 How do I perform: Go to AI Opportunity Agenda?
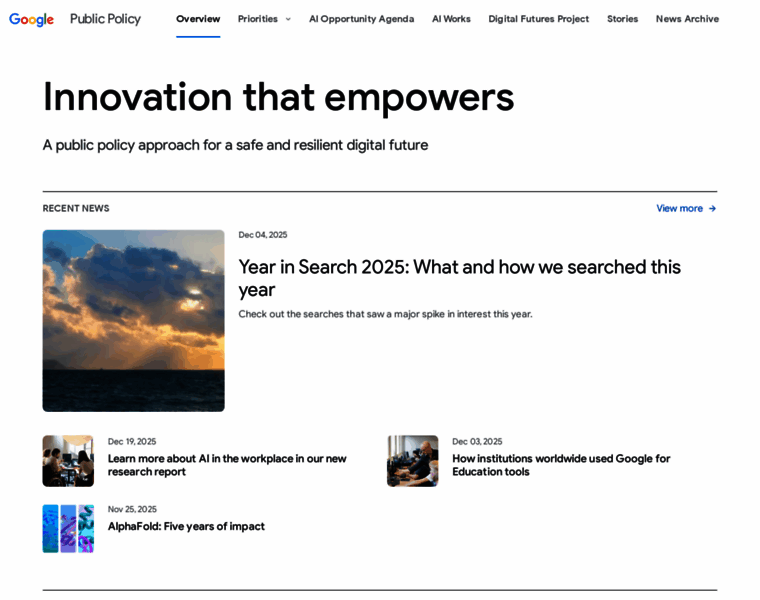362,19
